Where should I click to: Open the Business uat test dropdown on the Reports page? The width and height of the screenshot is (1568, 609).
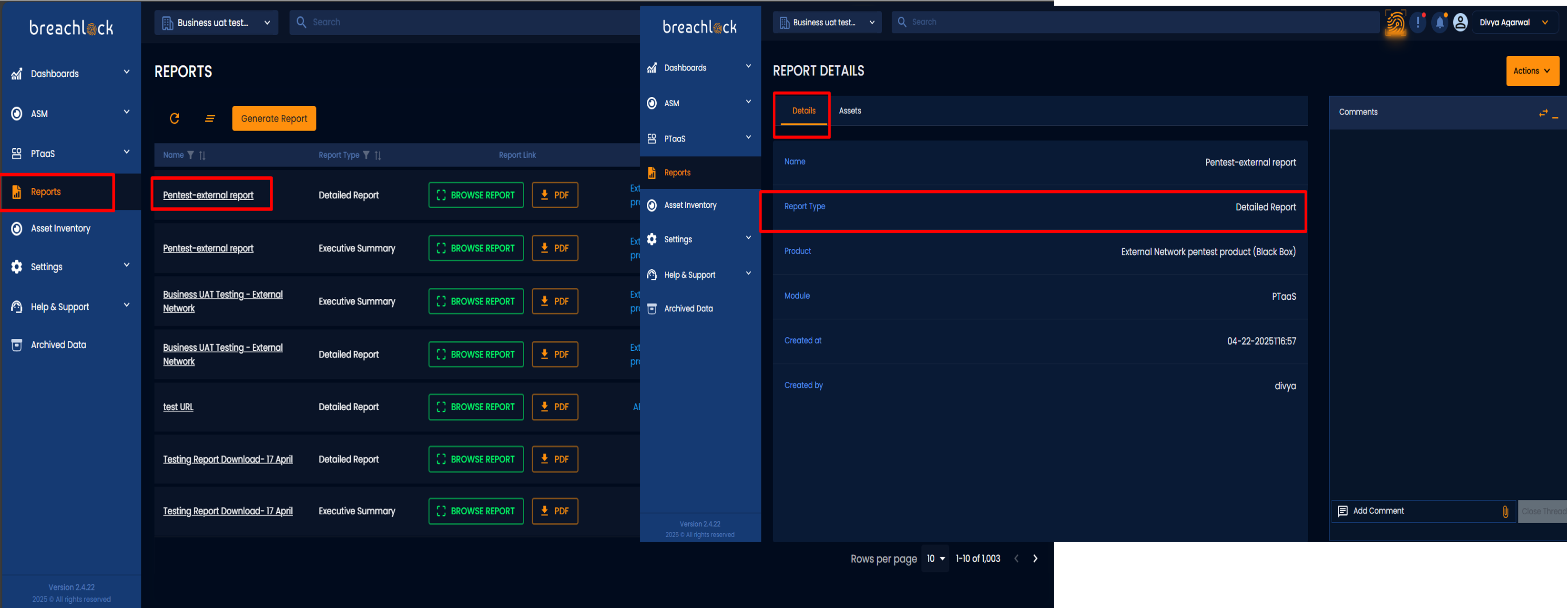(x=216, y=22)
